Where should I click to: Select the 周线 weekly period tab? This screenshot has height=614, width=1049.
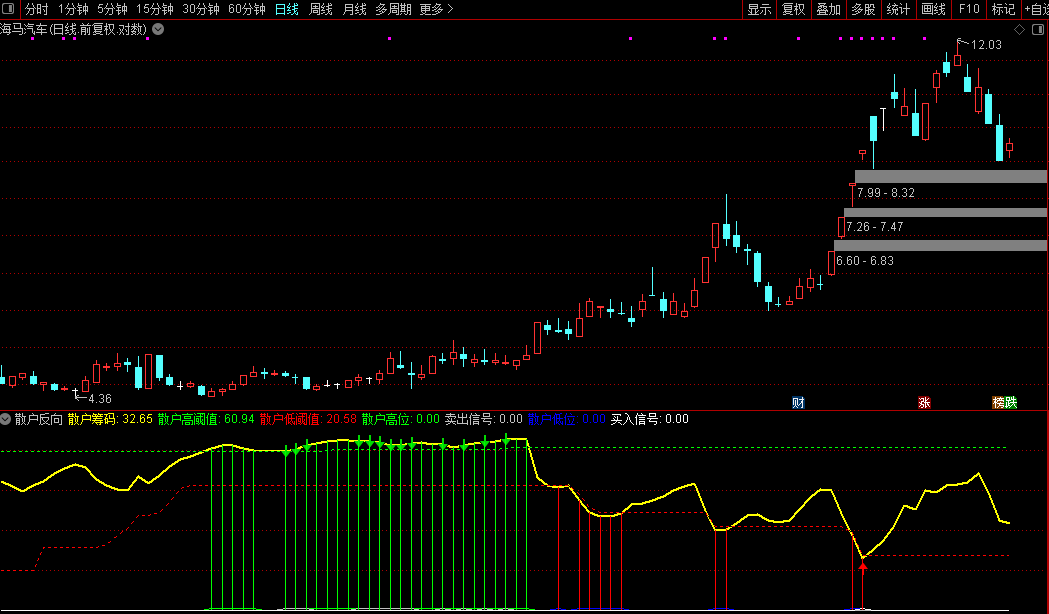[321, 9]
